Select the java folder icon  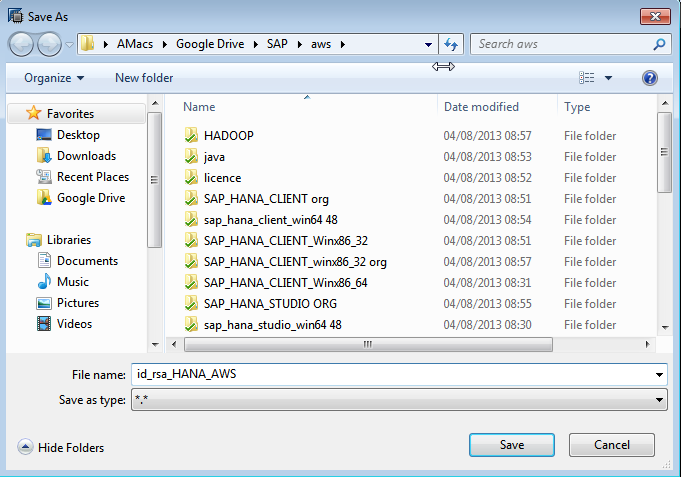(191, 156)
